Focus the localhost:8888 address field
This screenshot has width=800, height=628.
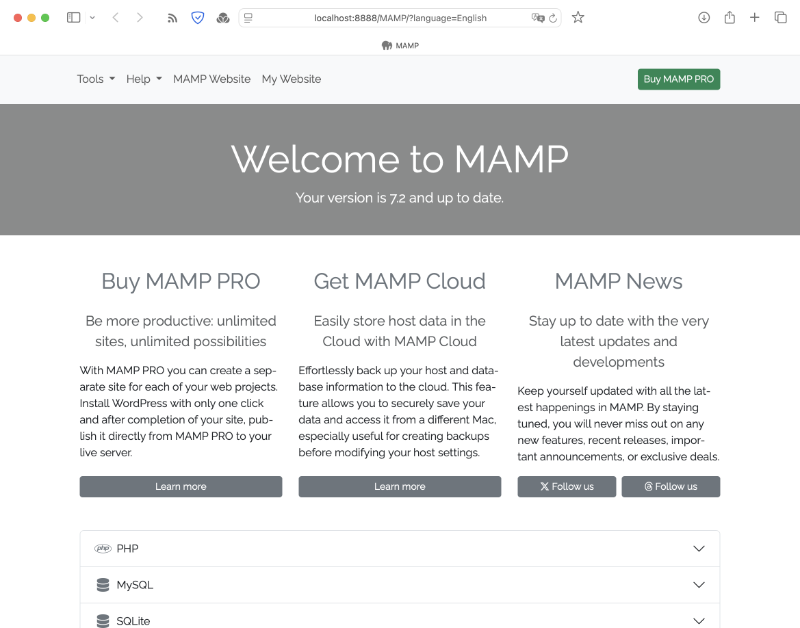[x=400, y=18]
